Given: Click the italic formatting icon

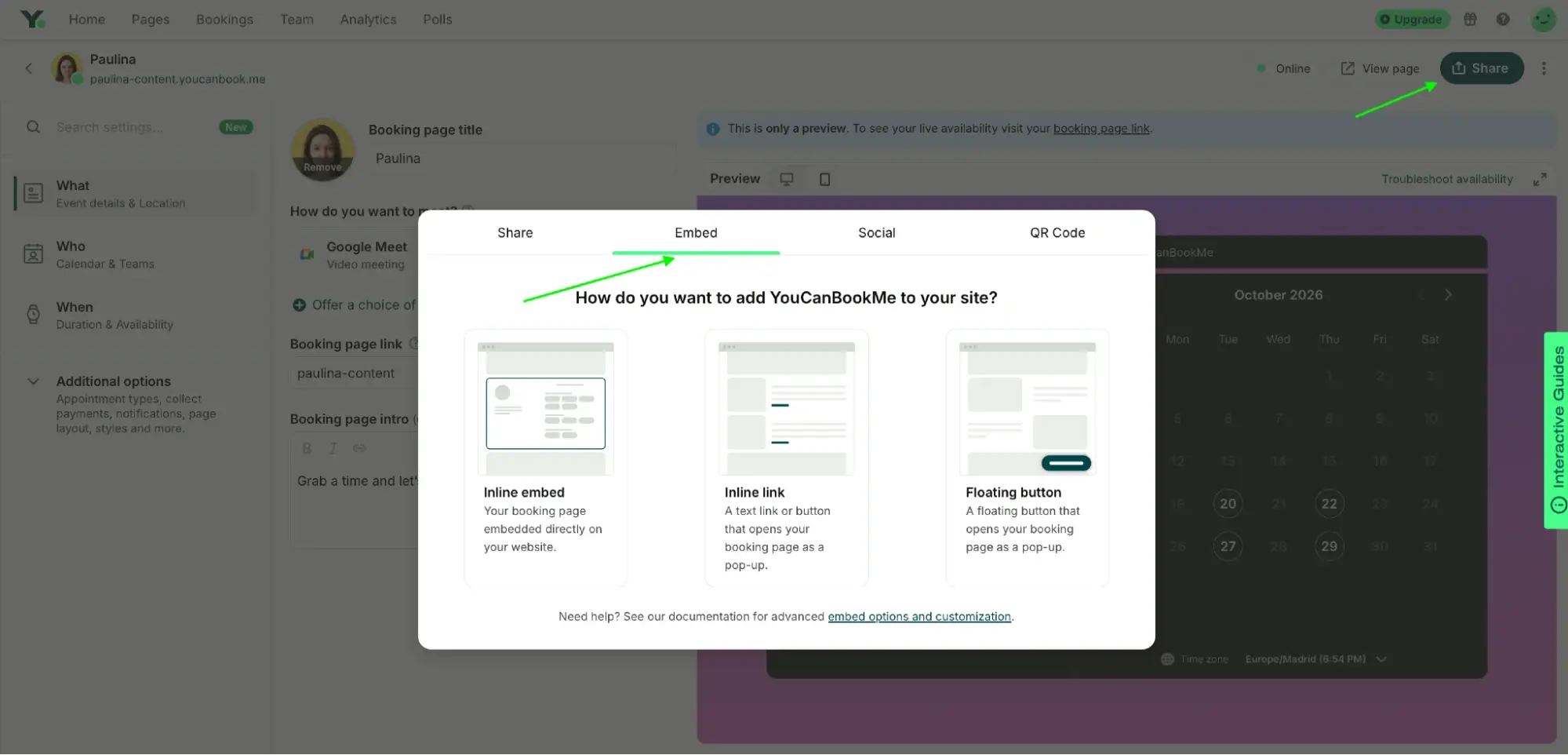Looking at the screenshot, I should (x=333, y=448).
